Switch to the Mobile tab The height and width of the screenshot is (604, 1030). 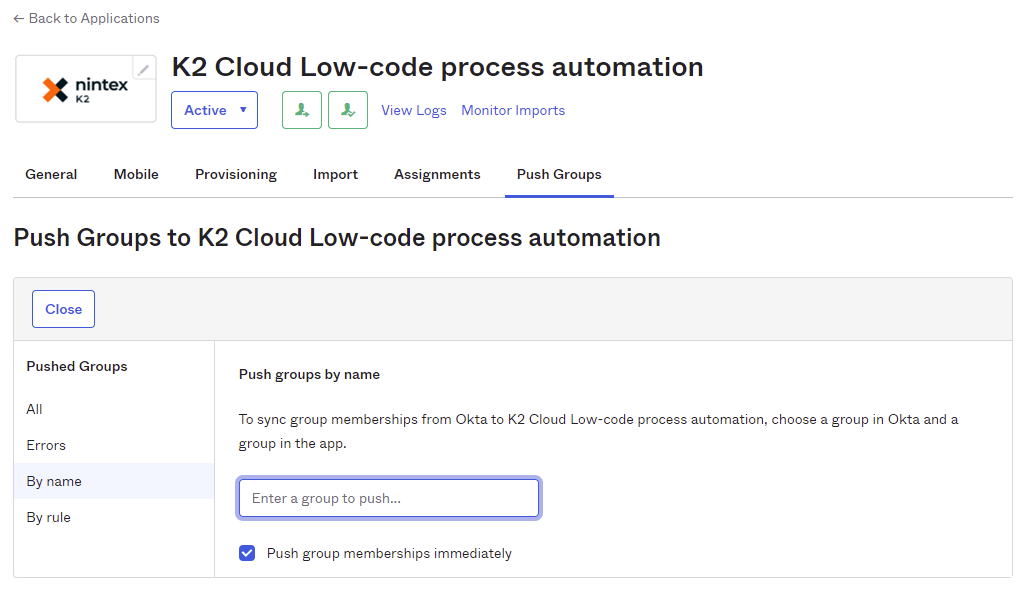point(136,174)
